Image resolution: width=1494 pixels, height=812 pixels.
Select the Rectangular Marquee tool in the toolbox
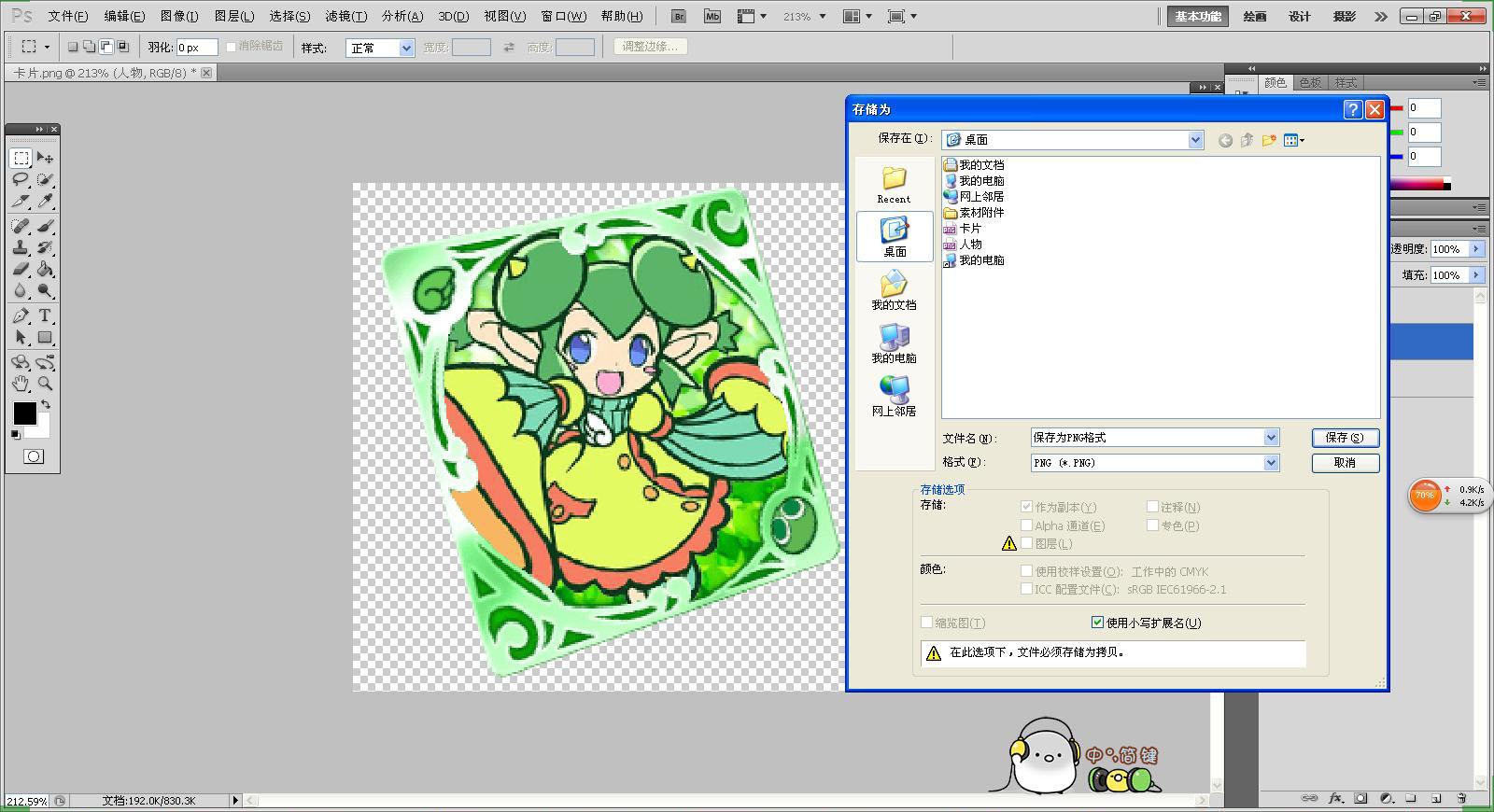(21, 158)
